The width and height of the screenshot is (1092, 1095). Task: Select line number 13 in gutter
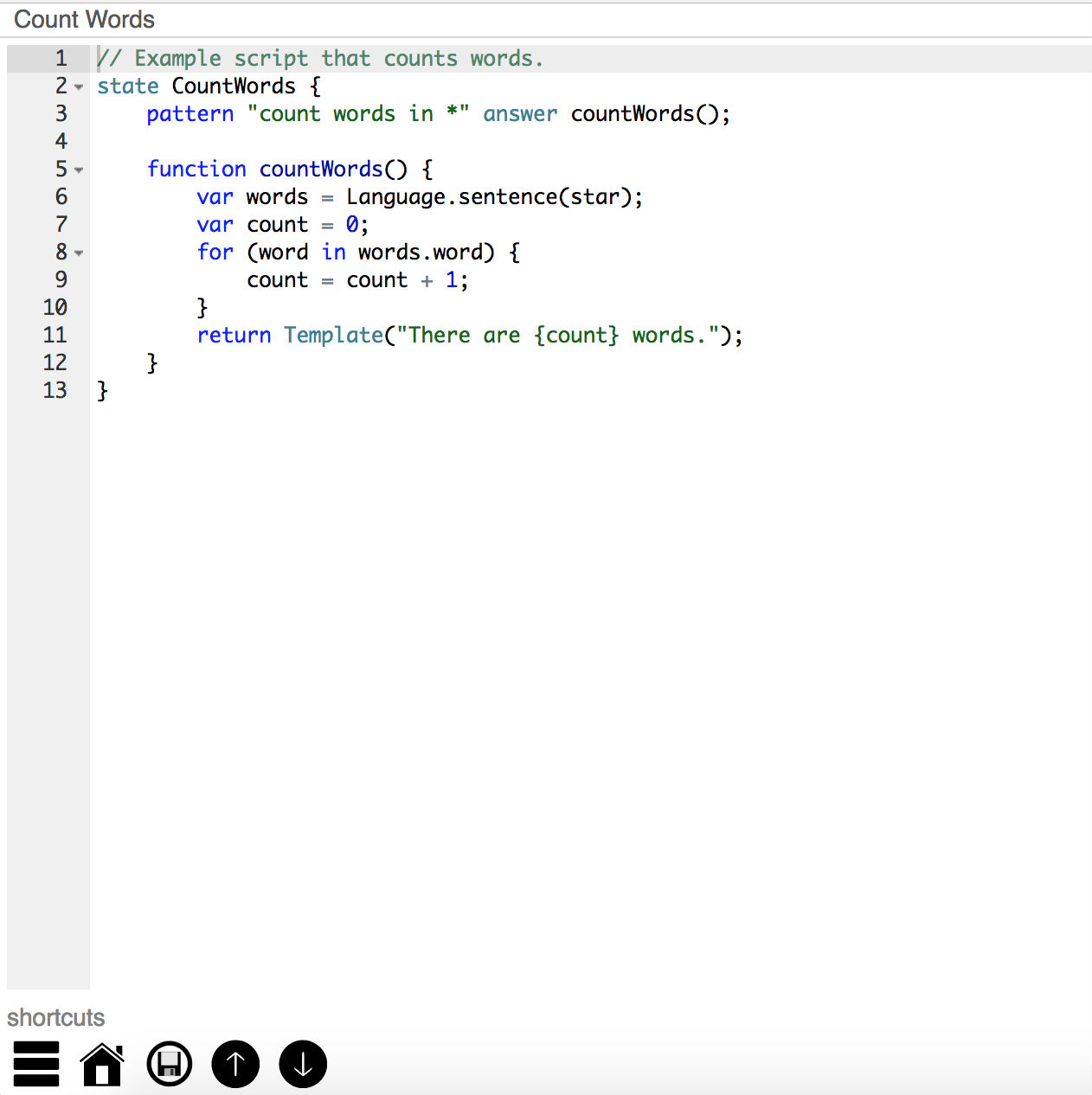coord(55,390)
